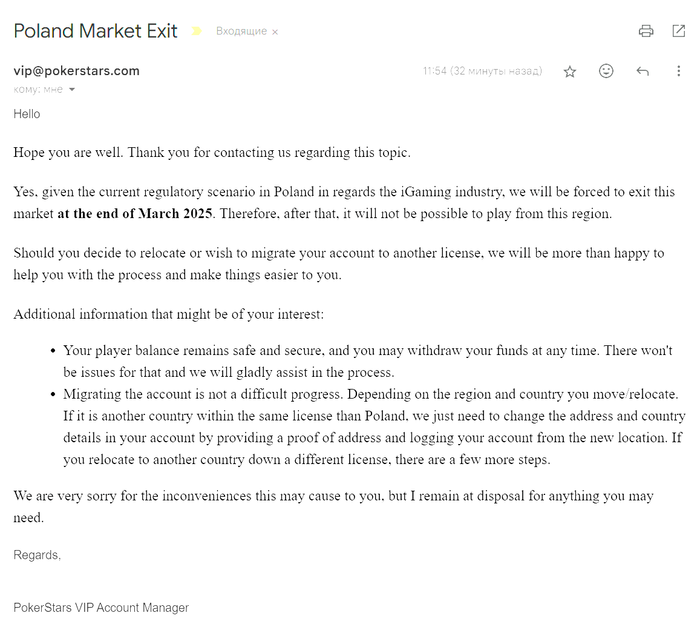
Task: Remove the Входящие label with its X
Action: [x=275, y=32]
